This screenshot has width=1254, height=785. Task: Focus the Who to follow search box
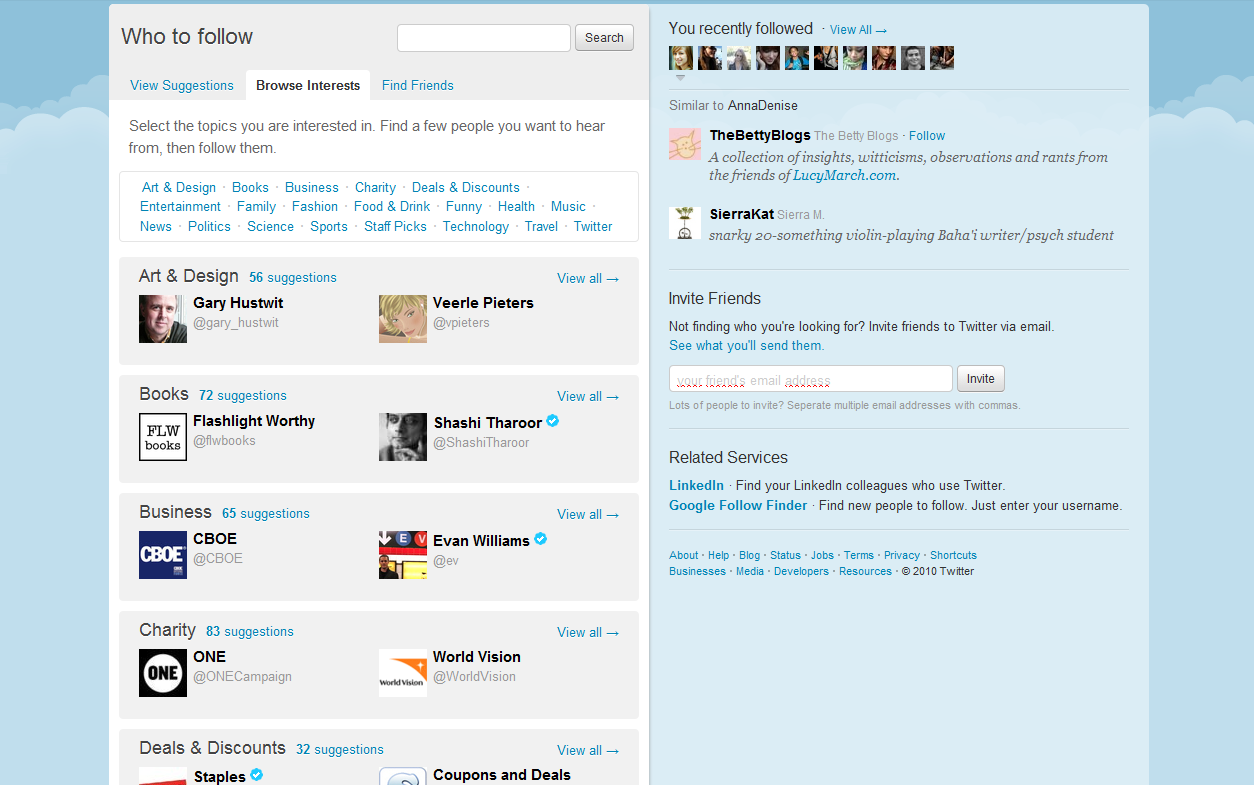(484, 38)
